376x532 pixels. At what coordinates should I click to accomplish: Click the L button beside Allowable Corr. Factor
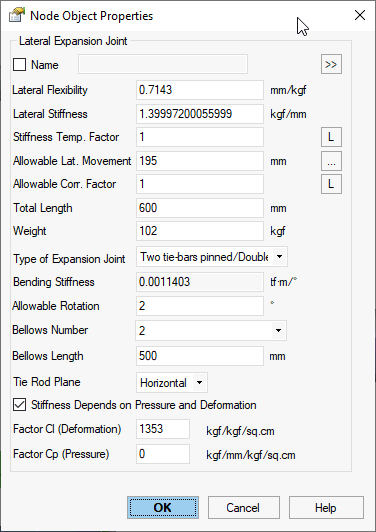click(331, 184)
